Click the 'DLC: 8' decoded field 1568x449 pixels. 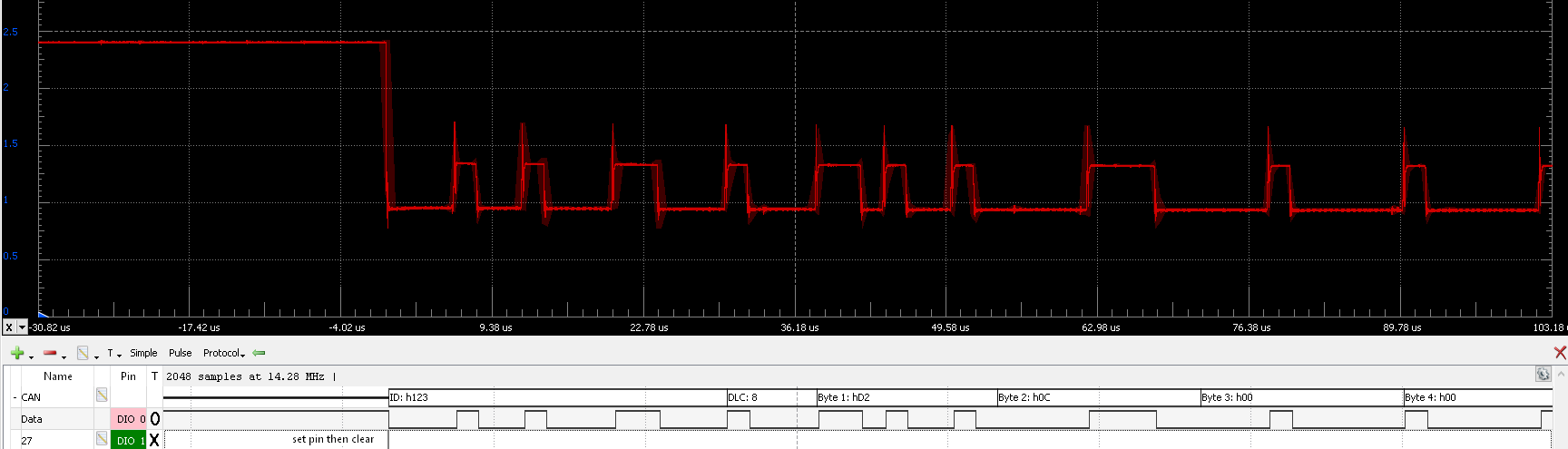point(771,397)
